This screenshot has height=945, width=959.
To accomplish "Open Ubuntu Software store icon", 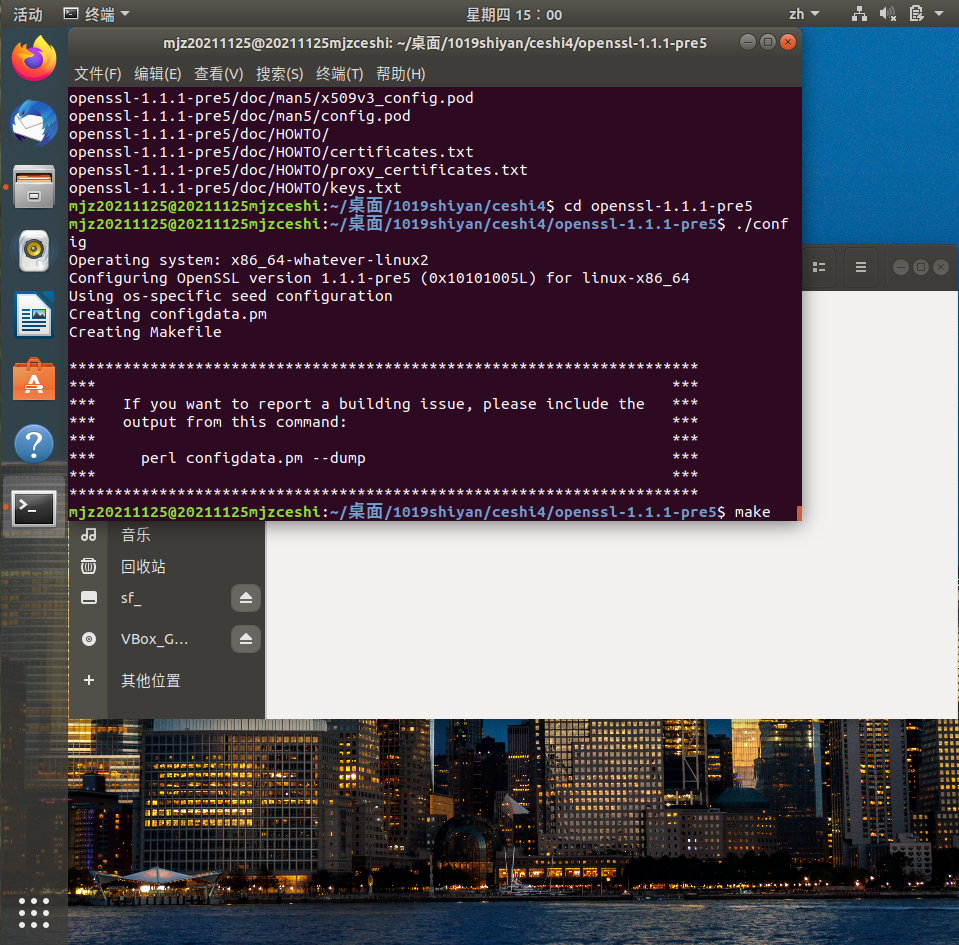I will pyautogui.click(x=34, y=379).
